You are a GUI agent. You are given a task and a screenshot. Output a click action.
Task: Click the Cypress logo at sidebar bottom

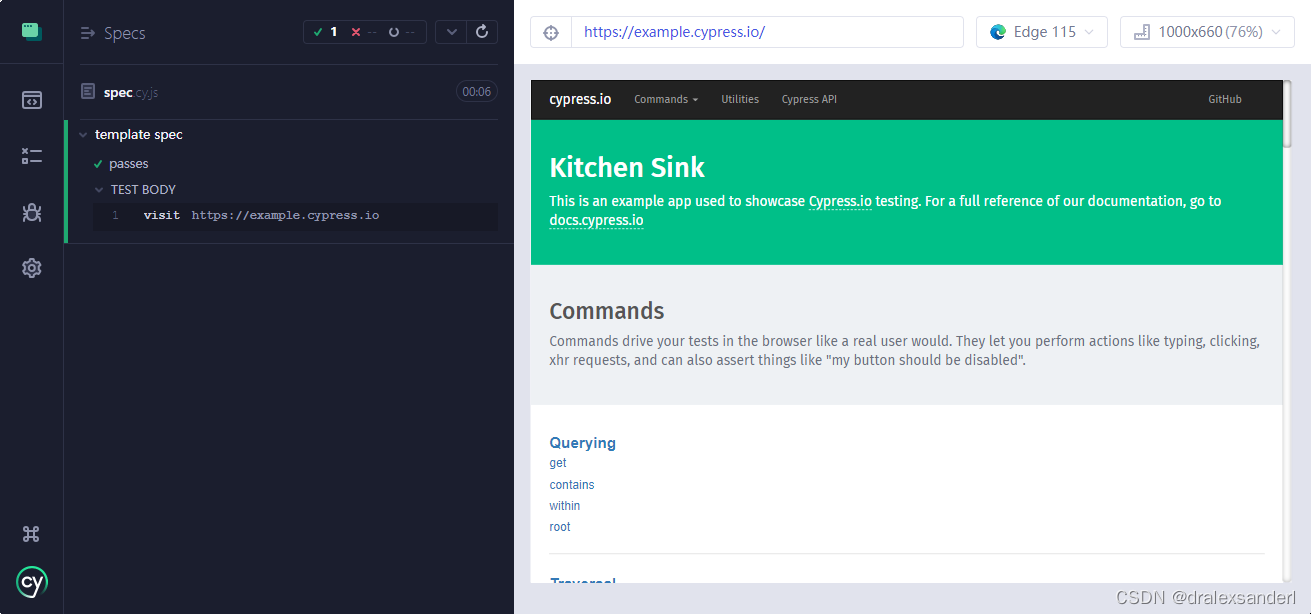click(x=31, y=582)
